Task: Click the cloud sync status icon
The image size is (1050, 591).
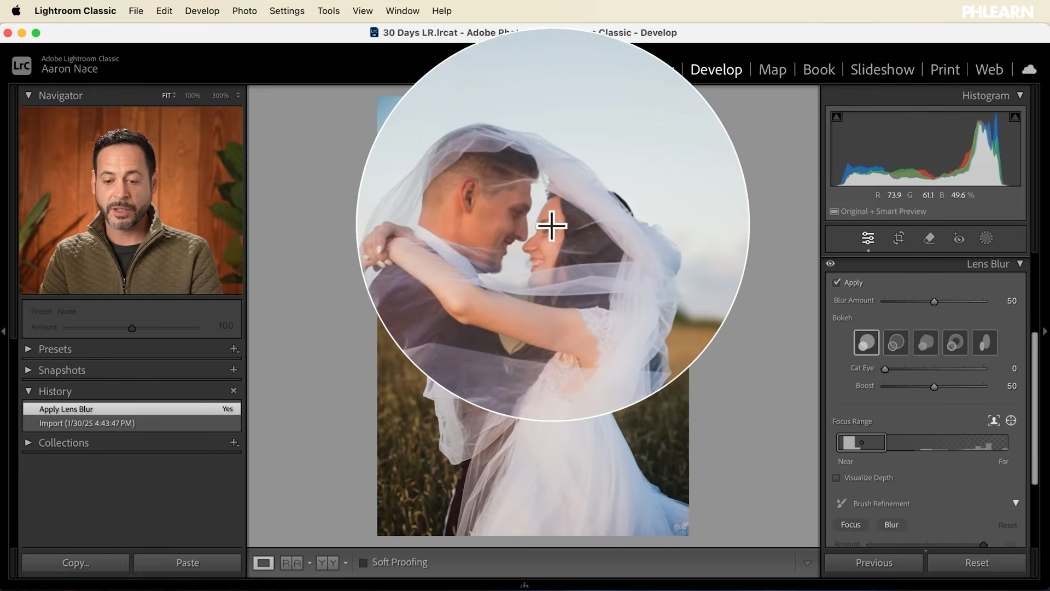Action: coord(1029,69)
